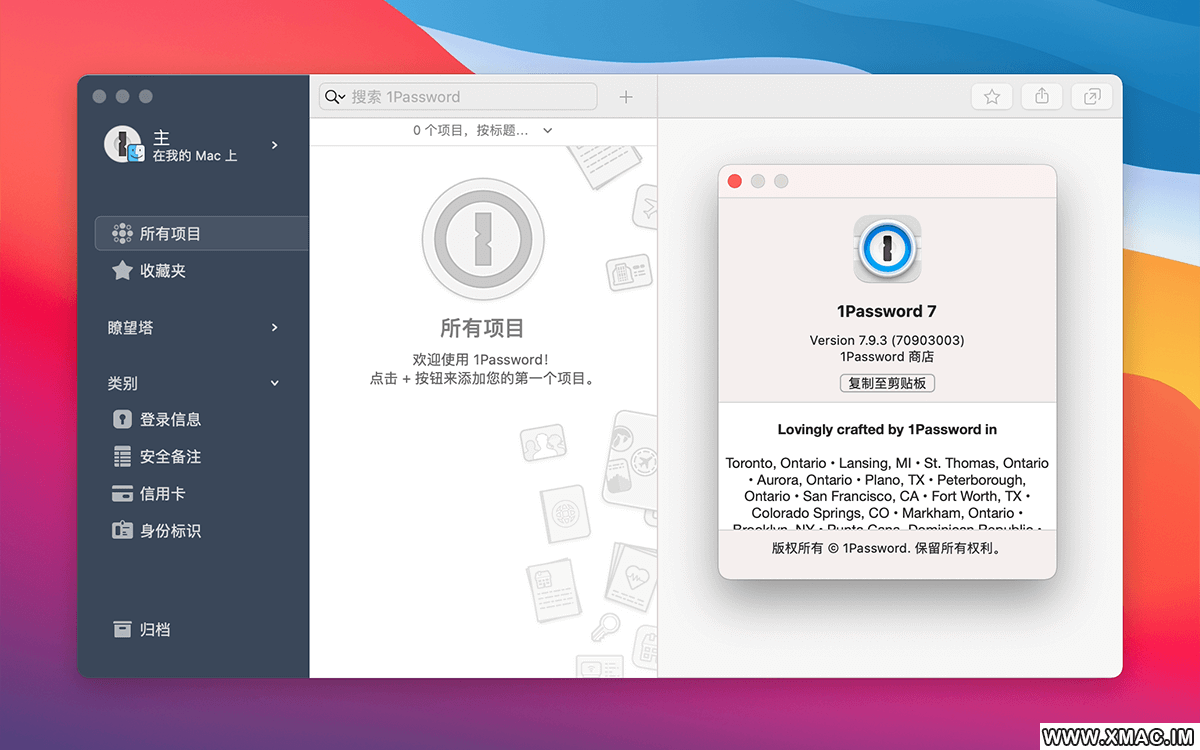This screenshot has height=750, width=1200.
Task: Select All Items in the sidebar
Action: point(170,234)
